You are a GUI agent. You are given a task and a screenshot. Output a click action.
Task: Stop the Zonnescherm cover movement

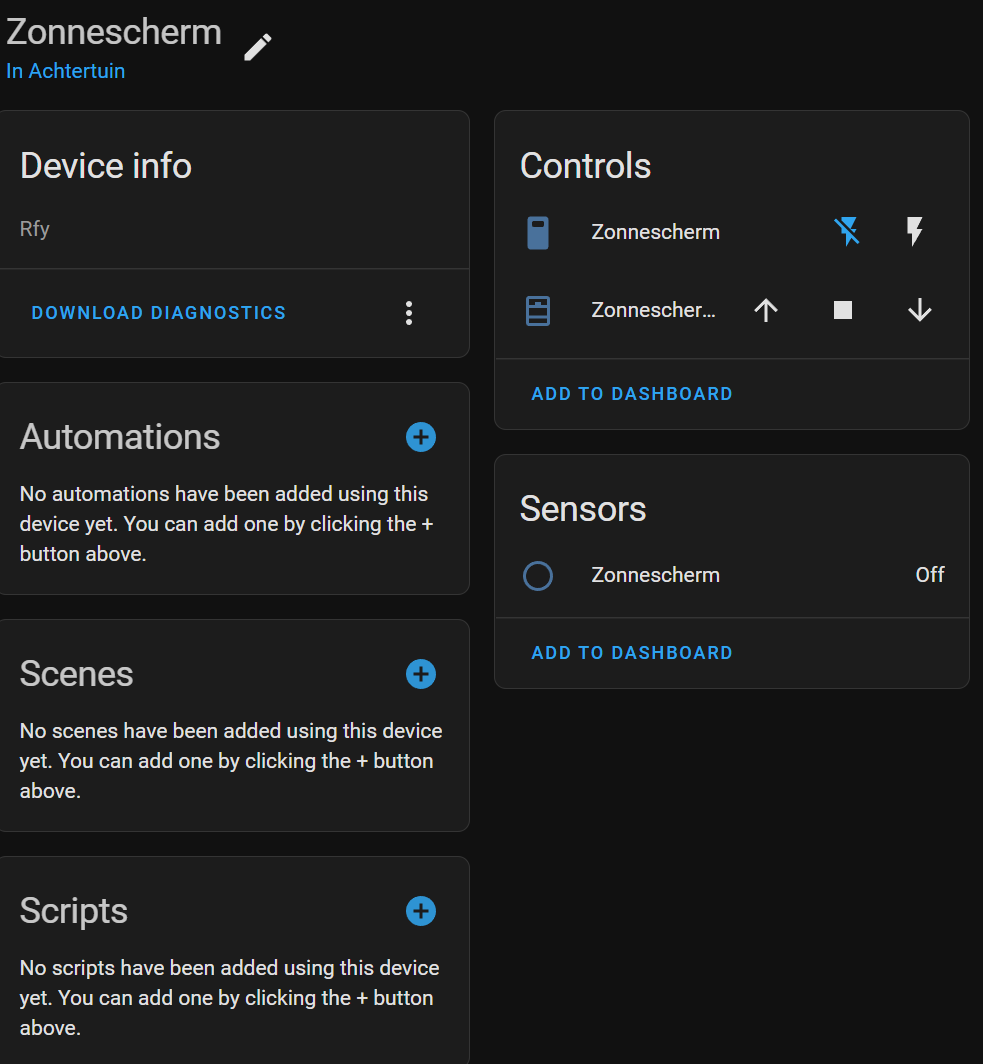(843, 310)
